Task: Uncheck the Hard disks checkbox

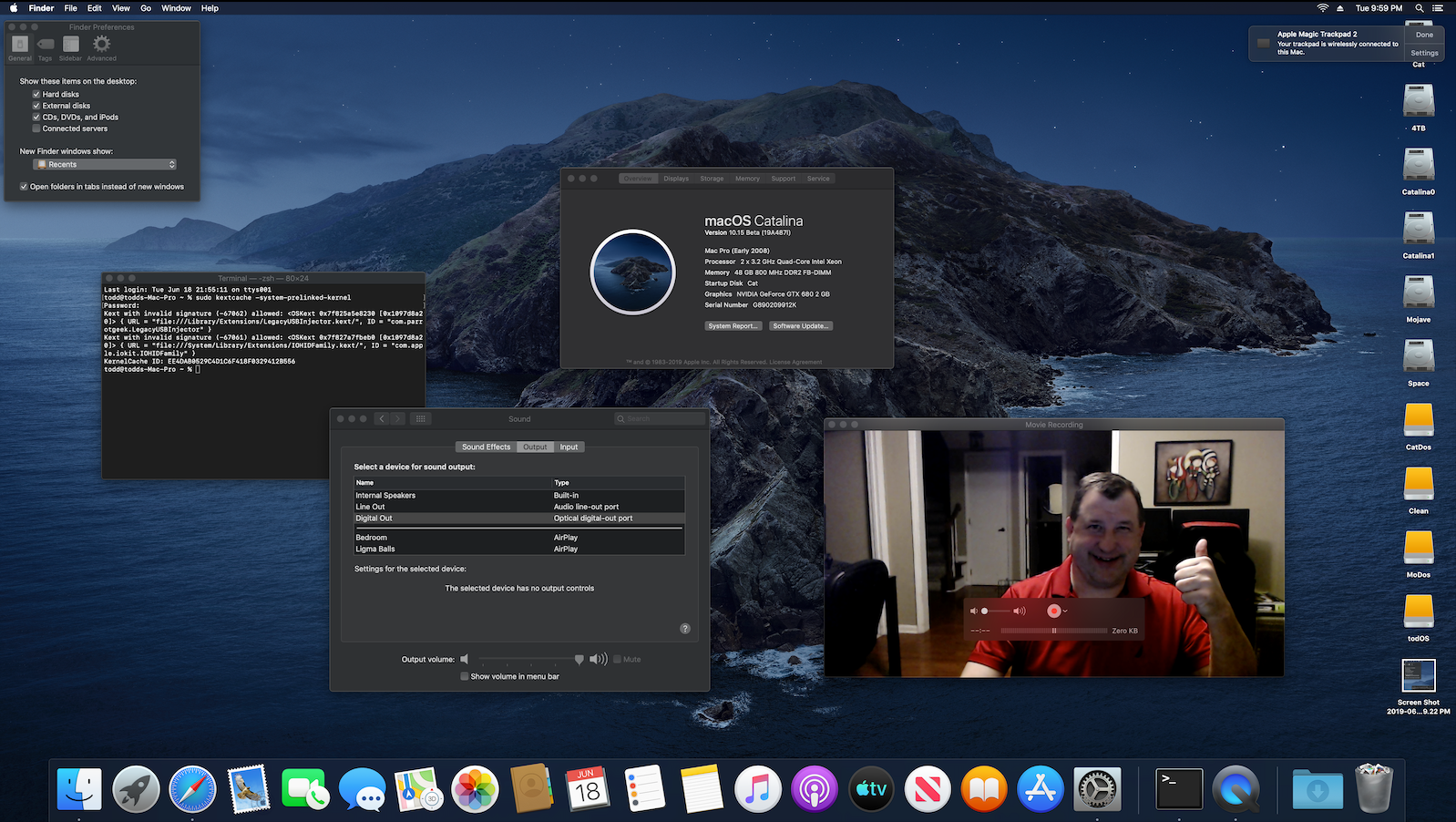Action: pyautogui.click(x=36, y=94)
